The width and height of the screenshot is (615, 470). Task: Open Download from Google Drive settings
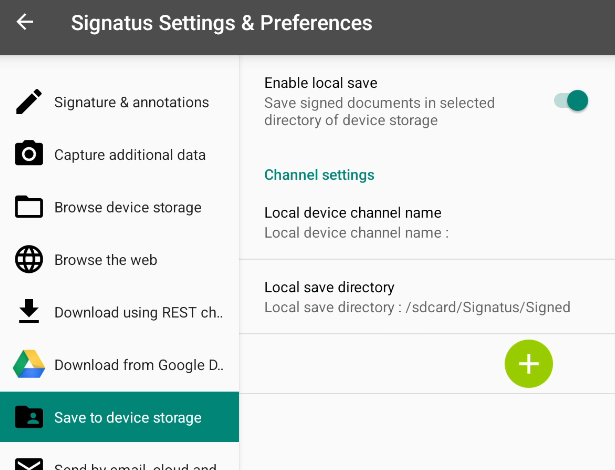click(138, 365)
